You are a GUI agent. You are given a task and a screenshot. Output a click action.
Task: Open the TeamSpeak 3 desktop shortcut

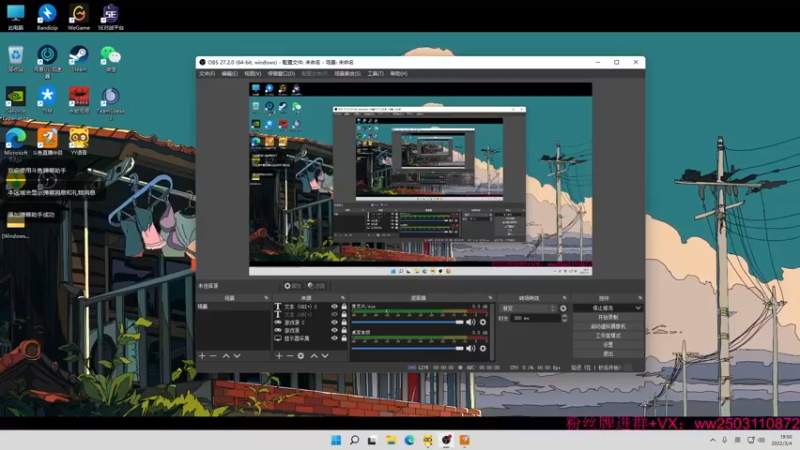[x=110, y=102]
